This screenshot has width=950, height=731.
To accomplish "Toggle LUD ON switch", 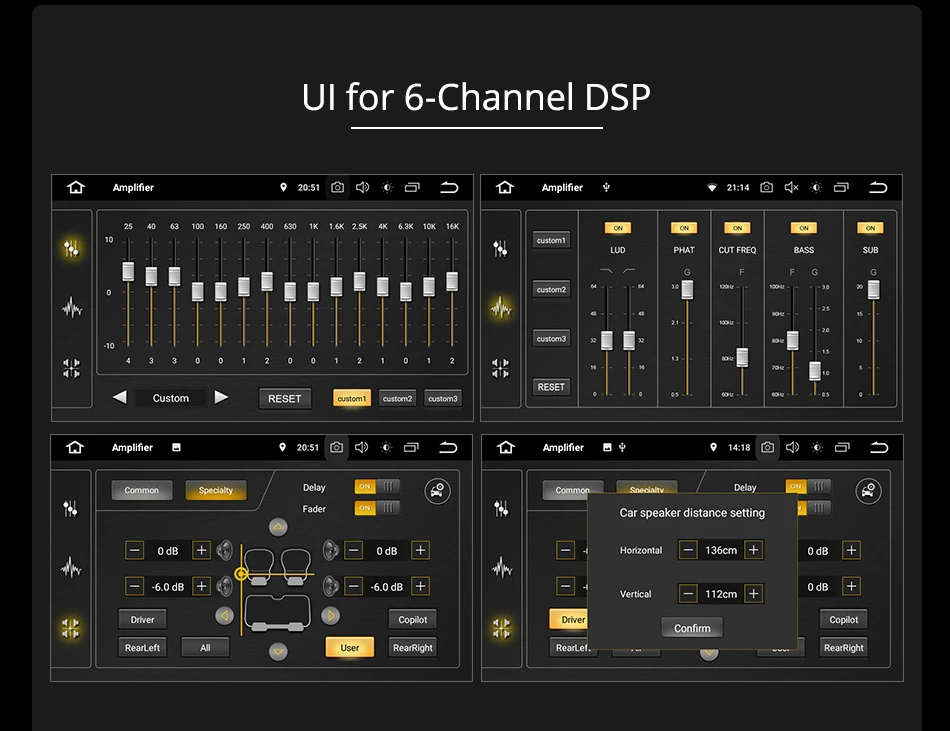I will (x=618, y=228).
